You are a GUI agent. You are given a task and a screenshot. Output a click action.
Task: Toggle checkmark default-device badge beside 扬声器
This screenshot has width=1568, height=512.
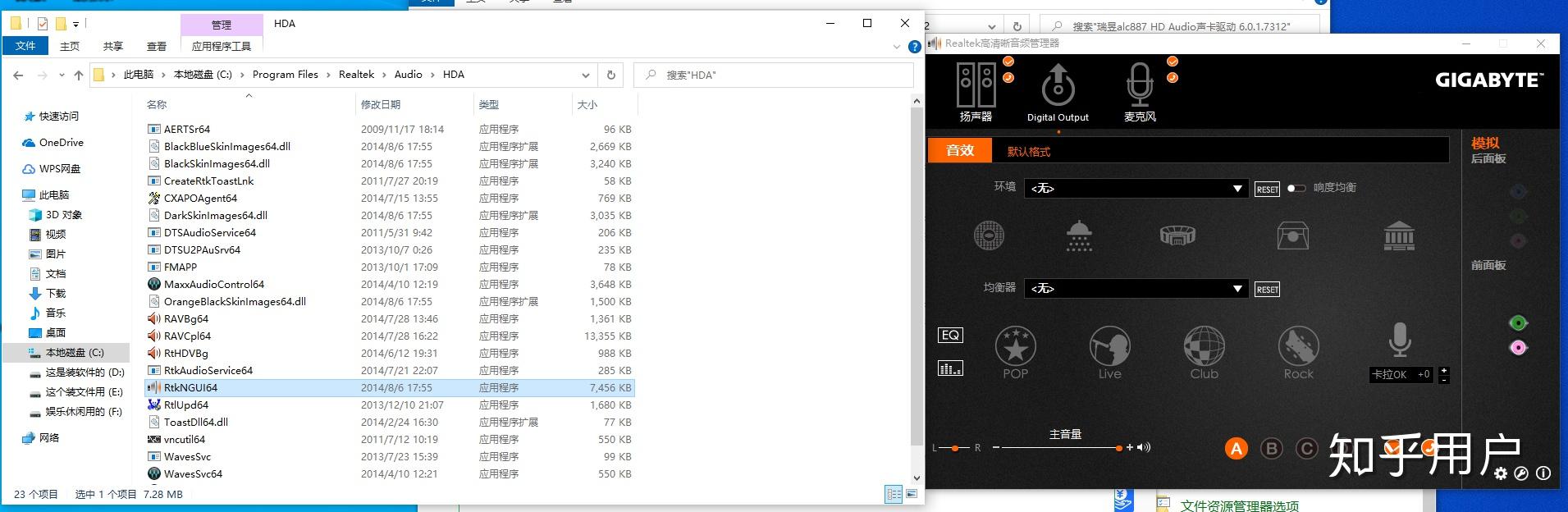click(1008, 62)
